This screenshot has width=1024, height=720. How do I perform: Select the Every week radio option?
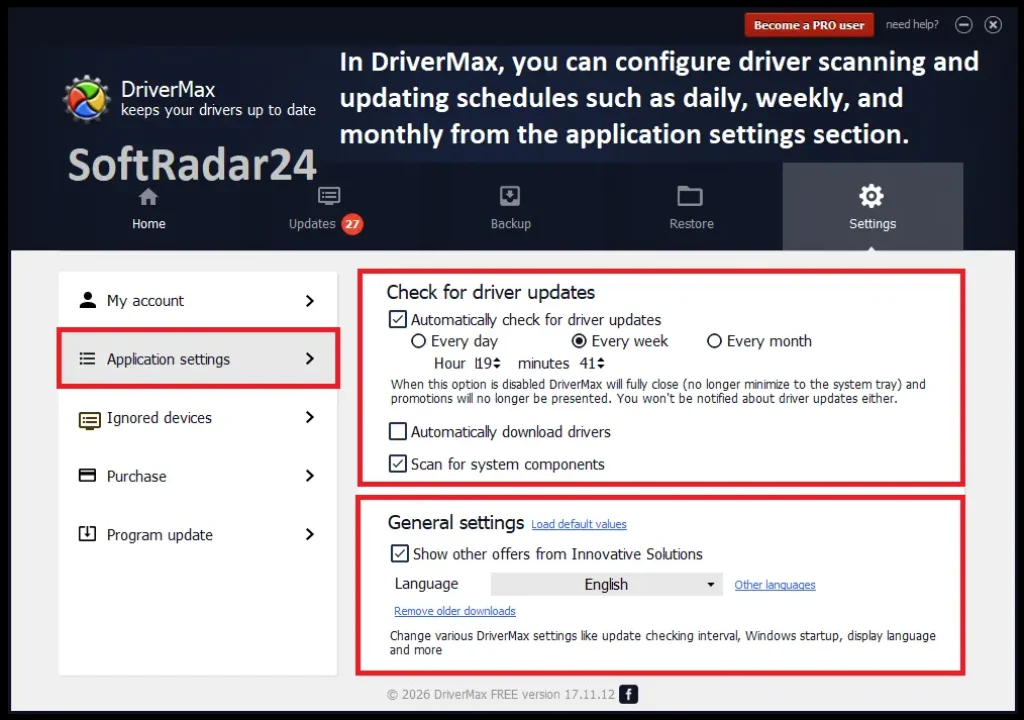coord(579,341)
